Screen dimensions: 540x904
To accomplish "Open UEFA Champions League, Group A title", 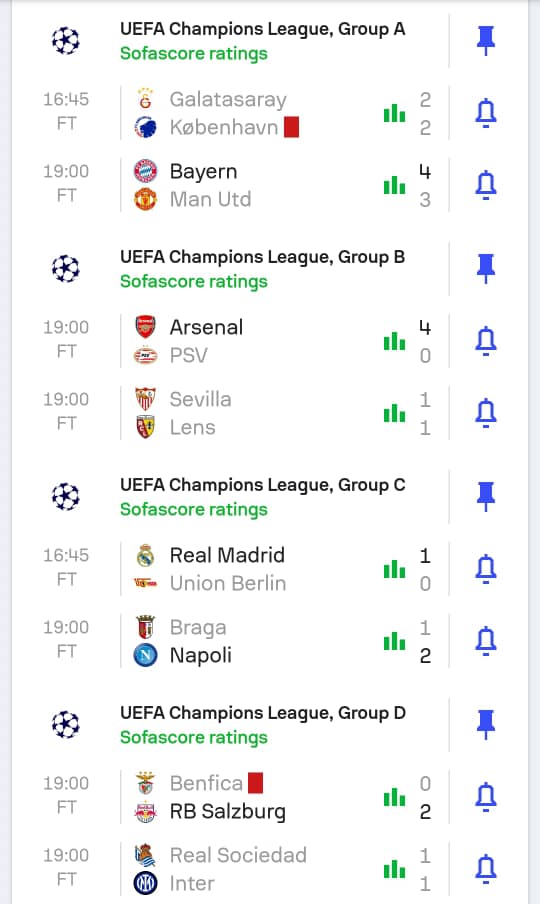I will tap(262, 29).
